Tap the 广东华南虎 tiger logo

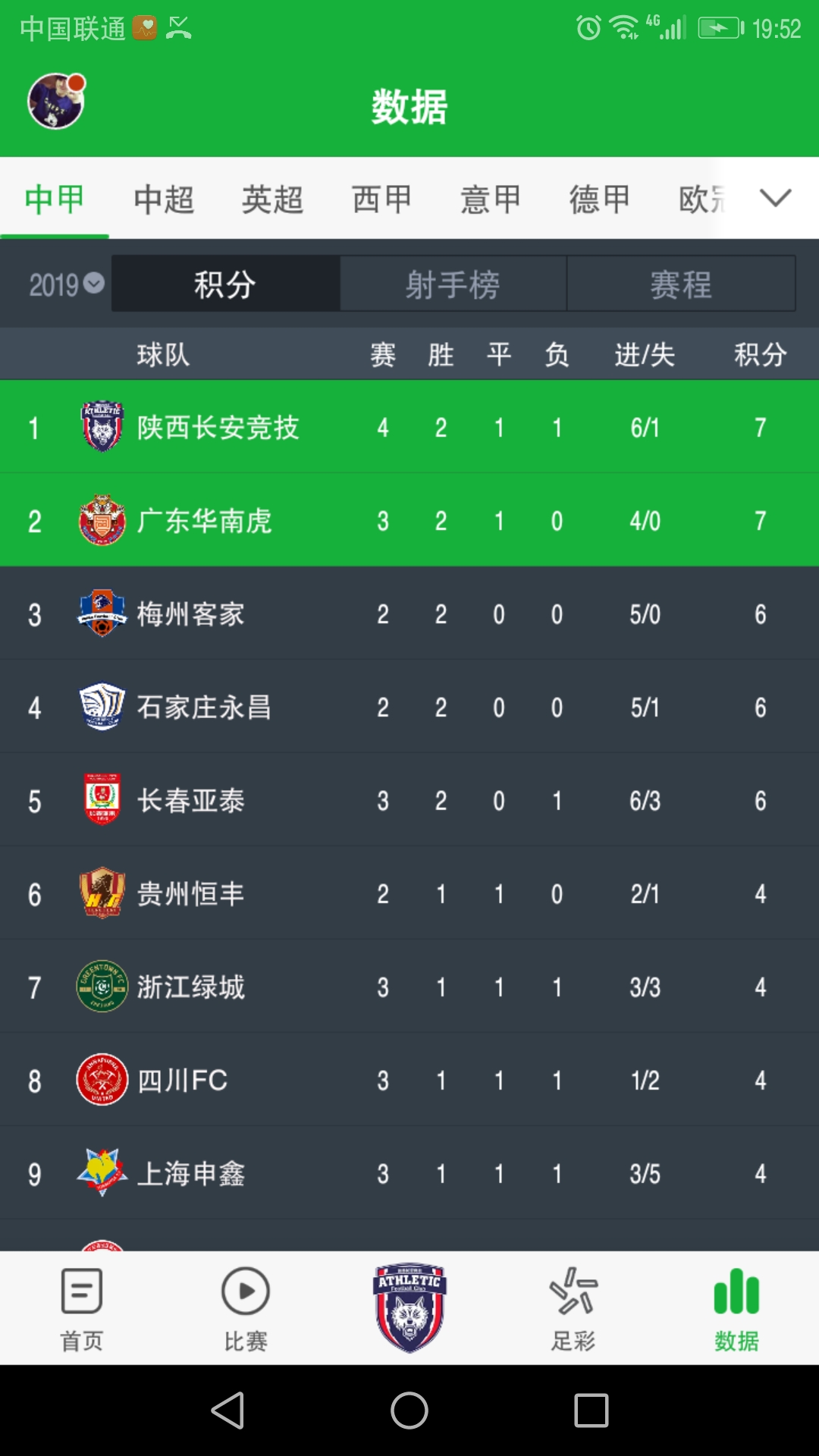coord(102,520)
